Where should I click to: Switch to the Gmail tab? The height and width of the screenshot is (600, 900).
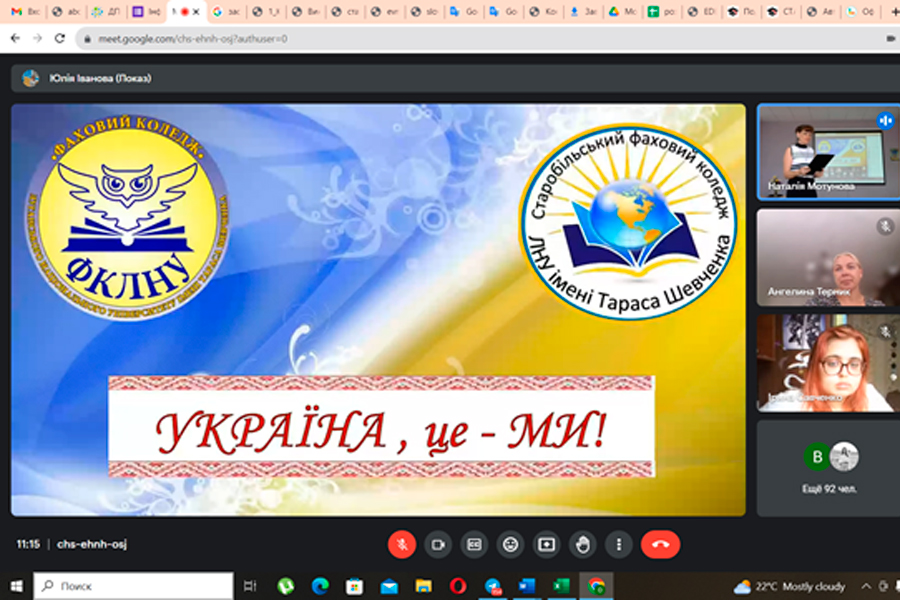tap(25, 11)
